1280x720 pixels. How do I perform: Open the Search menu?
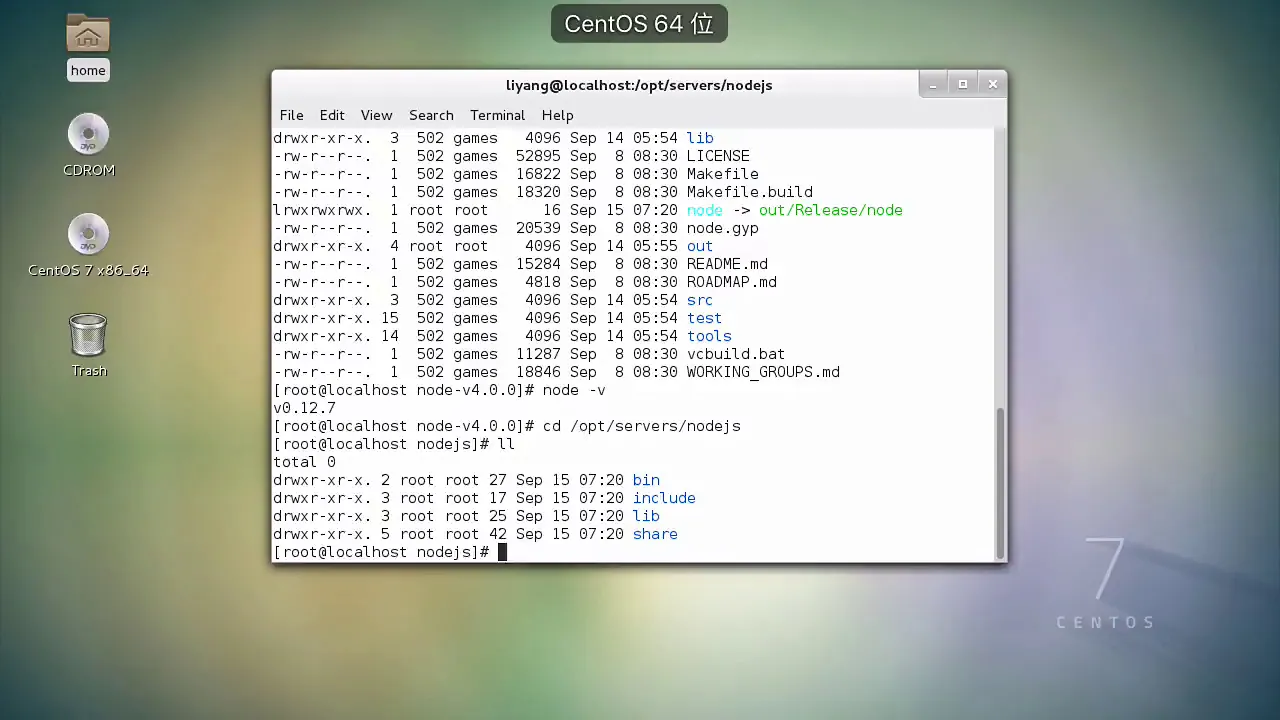pyautogui.click(x=431, y=115)
